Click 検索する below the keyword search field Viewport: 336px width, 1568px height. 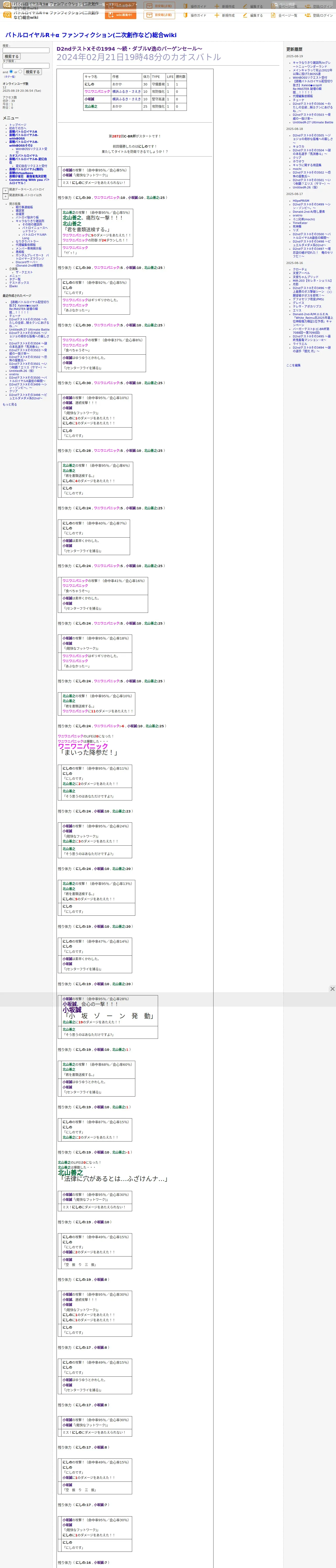pos(12,57)
